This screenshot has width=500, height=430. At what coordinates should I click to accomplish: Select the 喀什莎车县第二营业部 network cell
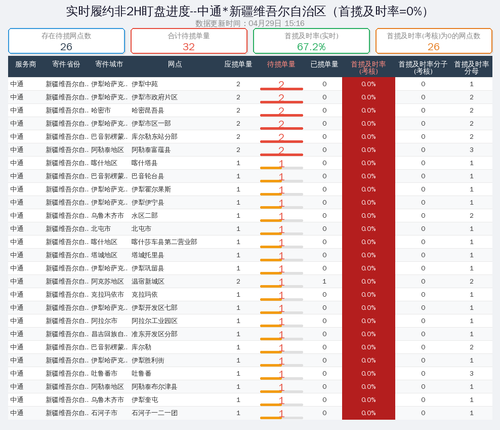pyautogui.click(x=164, y=242)
